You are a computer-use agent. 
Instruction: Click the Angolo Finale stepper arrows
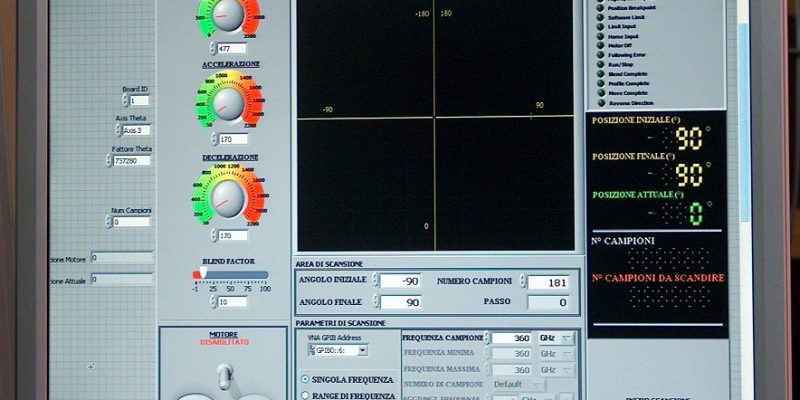tap(376, 301)
